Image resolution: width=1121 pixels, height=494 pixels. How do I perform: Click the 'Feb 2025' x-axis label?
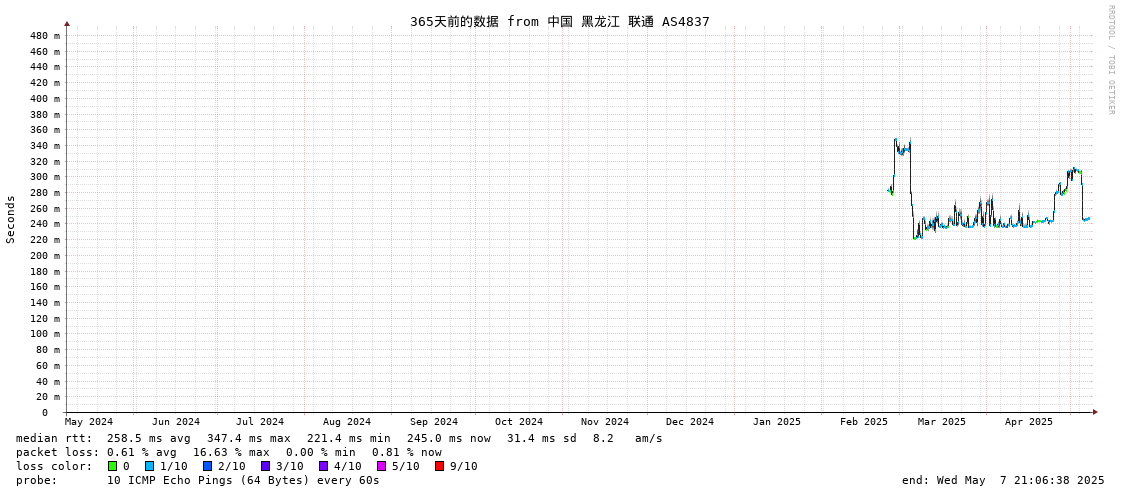point(864,422)
